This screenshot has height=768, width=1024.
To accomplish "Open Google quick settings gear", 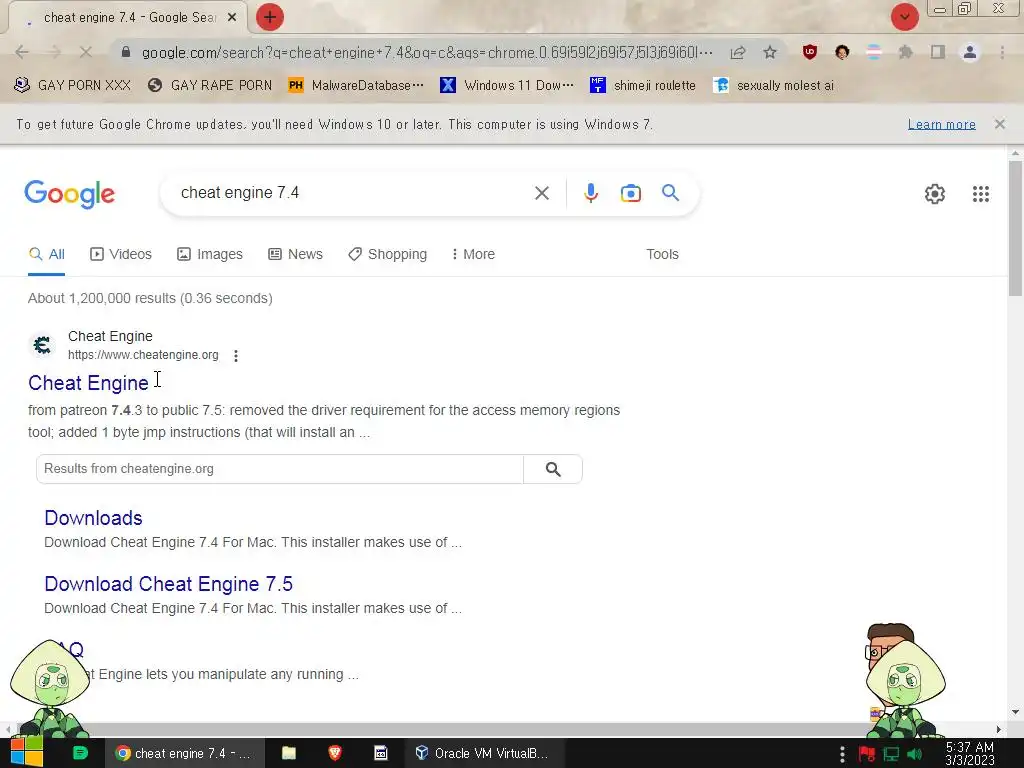I will [935, 194].
